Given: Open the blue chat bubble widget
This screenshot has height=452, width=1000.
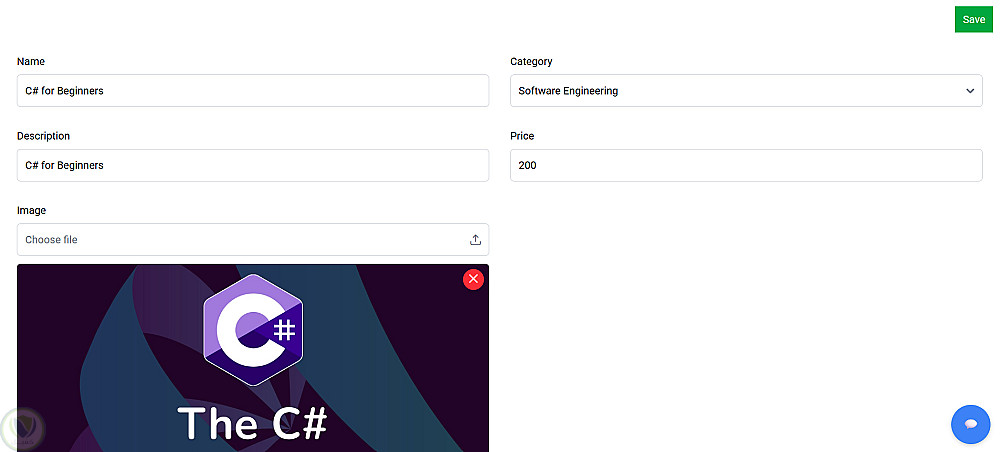Looking at the screenshot, I should tap(970, 424).
